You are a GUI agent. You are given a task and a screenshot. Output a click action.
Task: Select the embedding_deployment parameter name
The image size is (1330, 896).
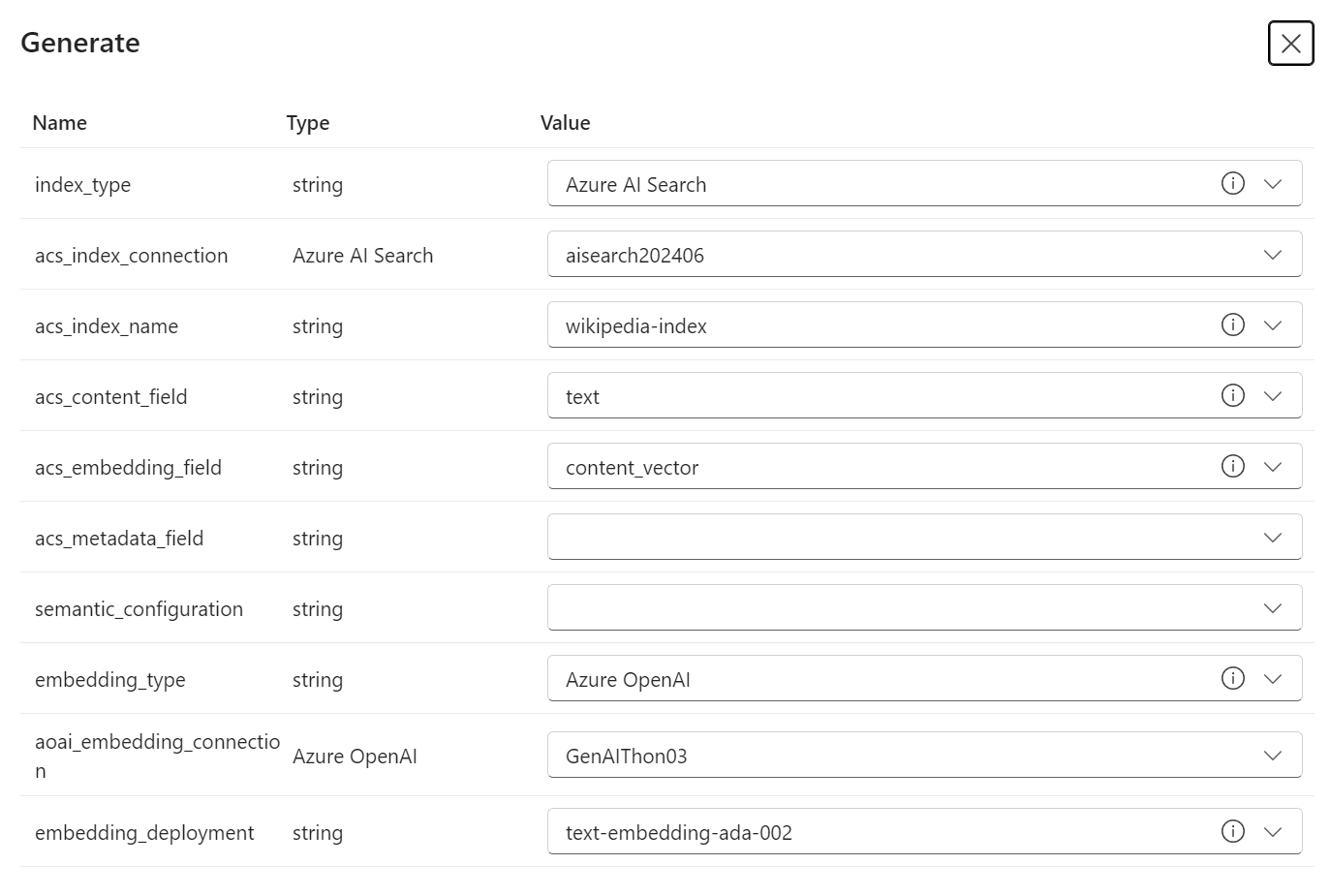tap(144, 833)
